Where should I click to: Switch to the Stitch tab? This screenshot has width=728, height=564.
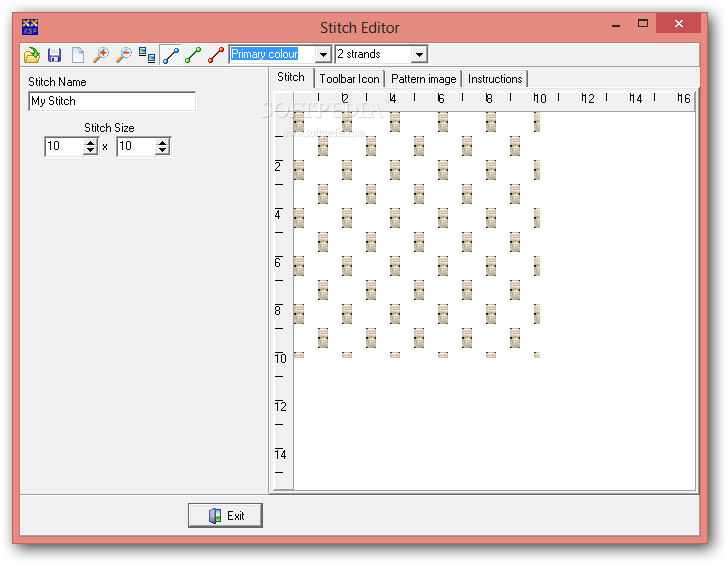291,77
